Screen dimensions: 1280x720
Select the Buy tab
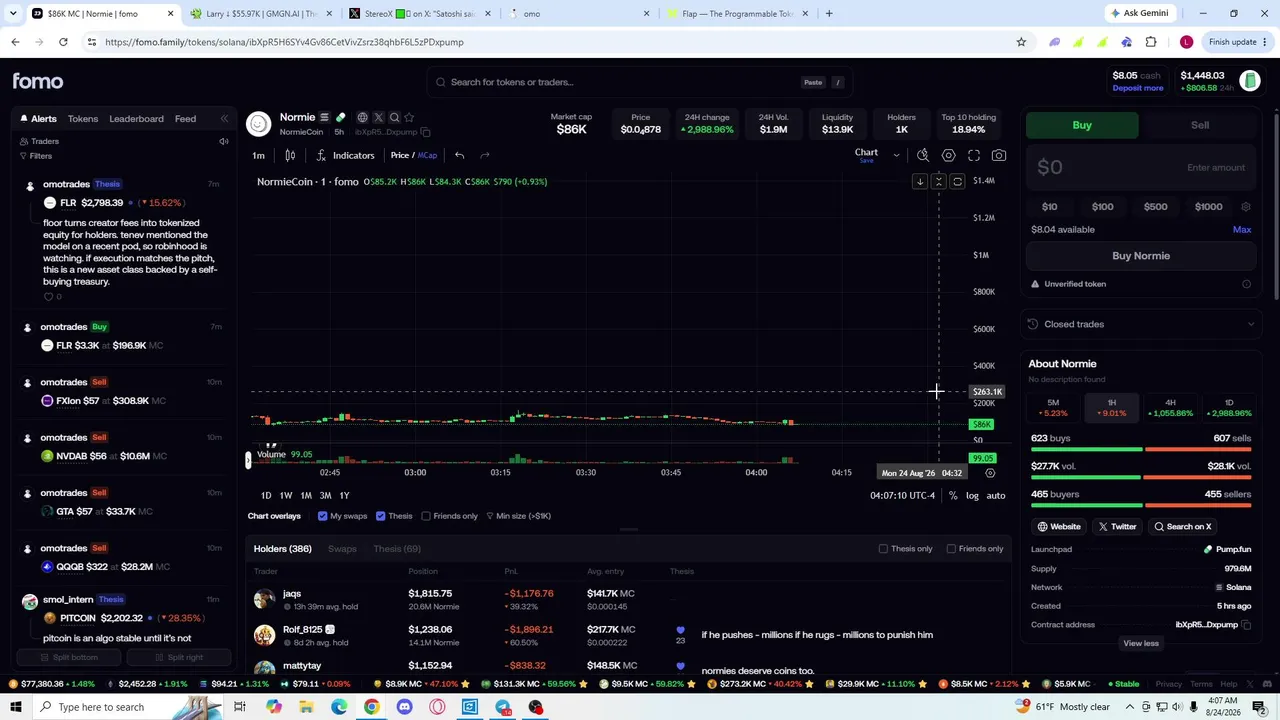coord(1082,125)
